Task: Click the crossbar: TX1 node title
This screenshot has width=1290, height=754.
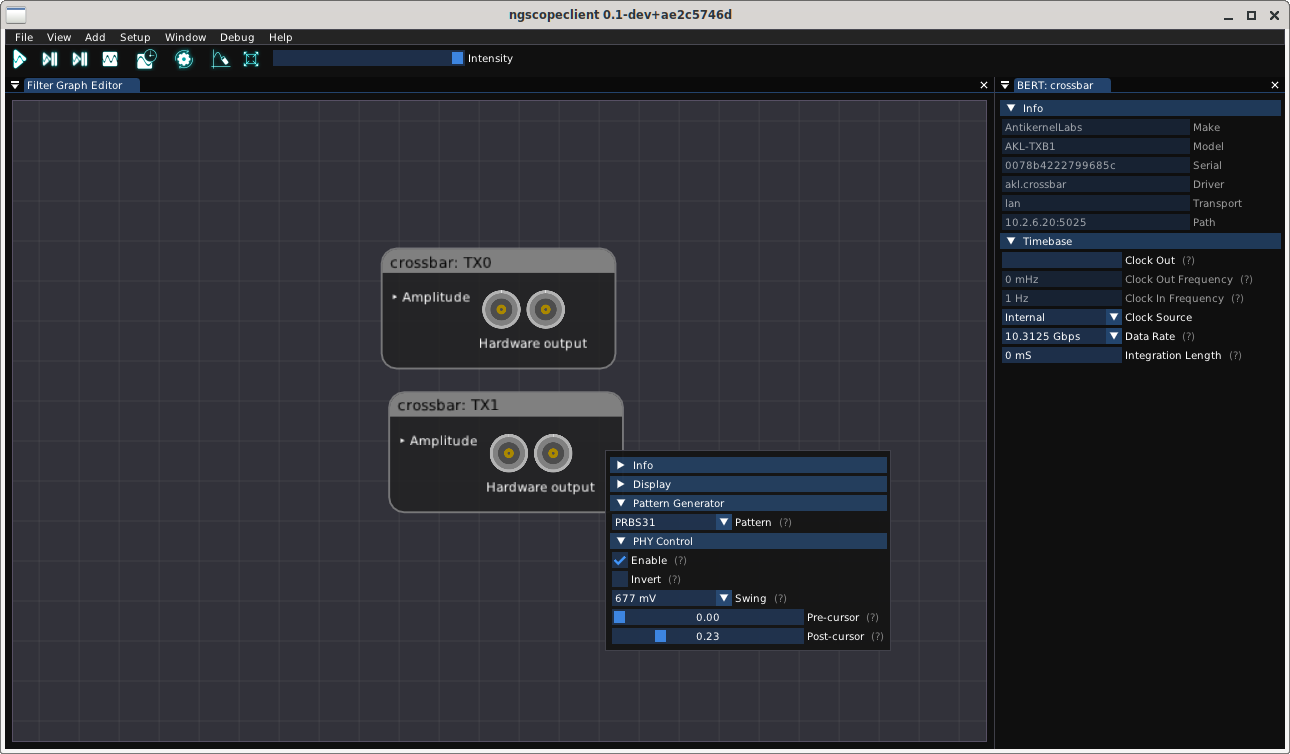Action: pyautogui.click(x=448, y=405)
